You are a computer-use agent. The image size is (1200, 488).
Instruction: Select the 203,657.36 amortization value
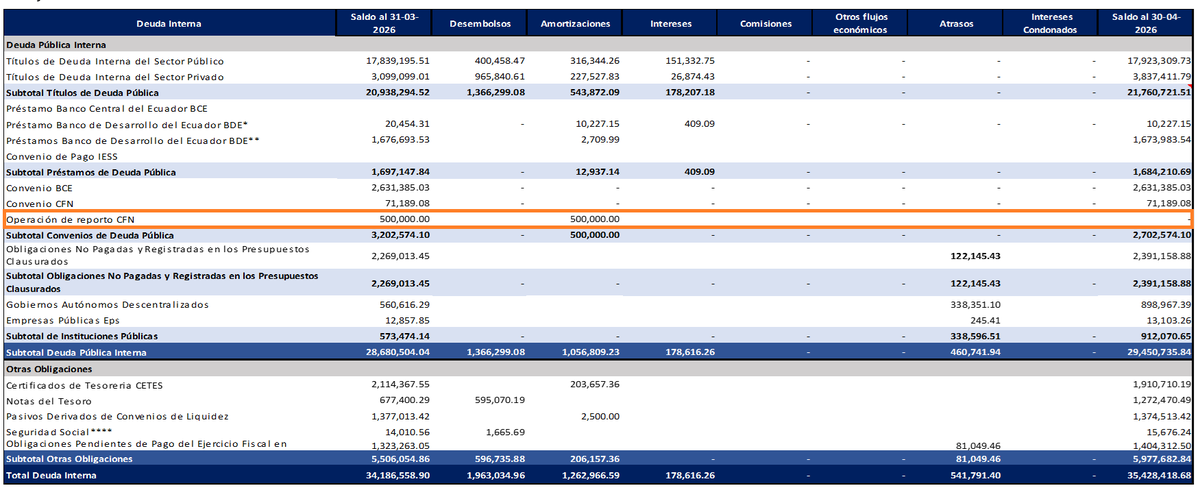[x=593, y=385]
